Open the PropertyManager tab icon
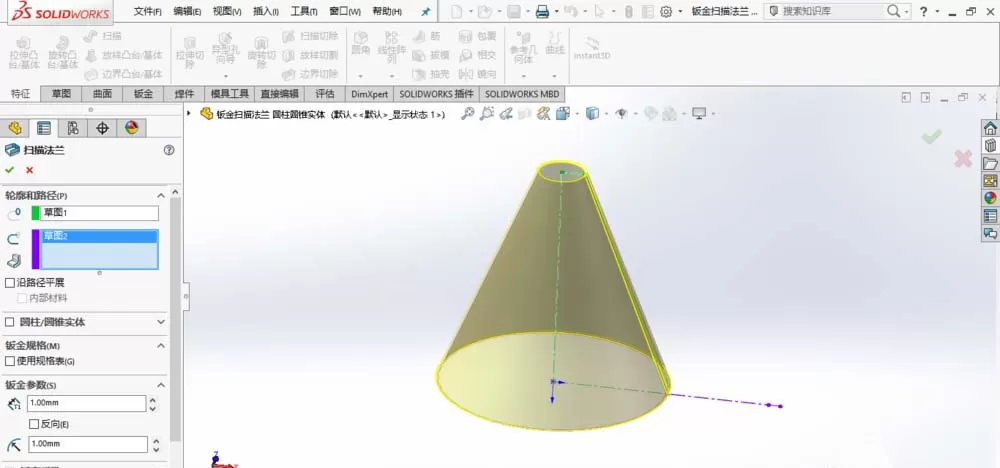 point(43,128)
